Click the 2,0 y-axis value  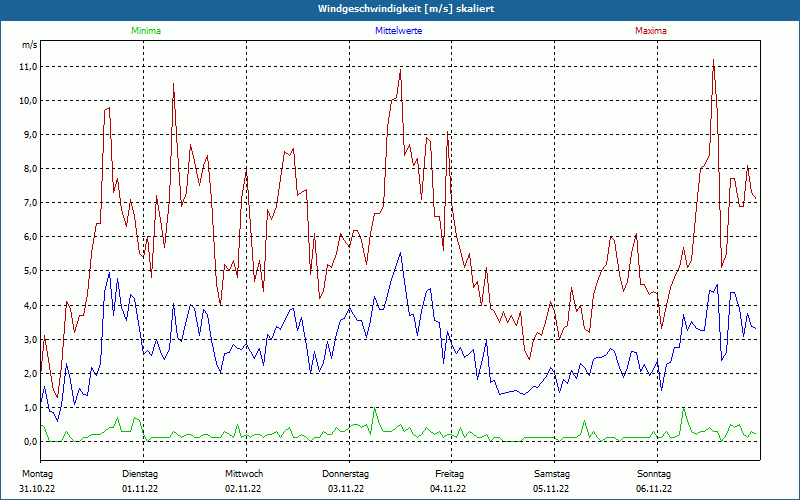[x=30, y=373]
